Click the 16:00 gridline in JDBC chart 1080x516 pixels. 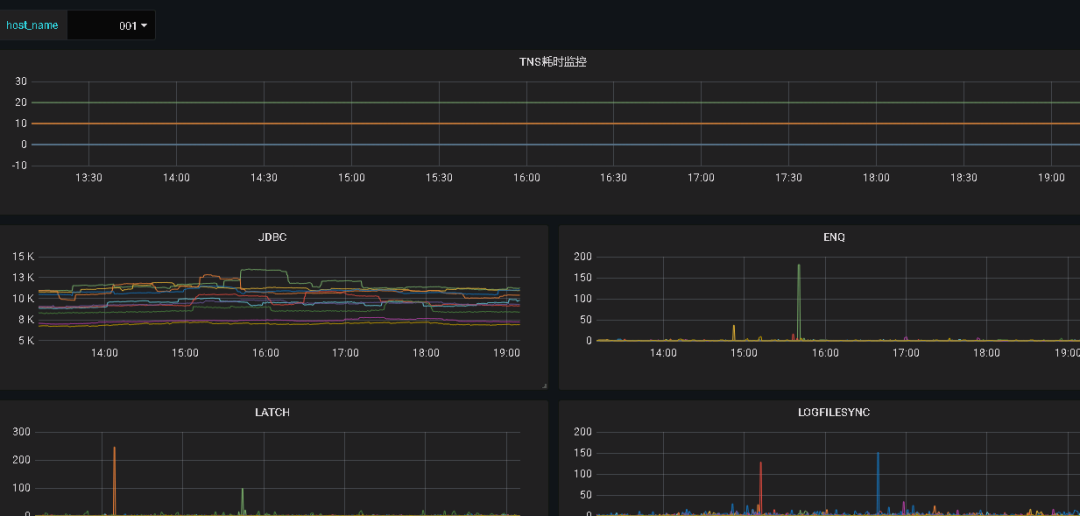pyautogui.click(x=265, y=298)
